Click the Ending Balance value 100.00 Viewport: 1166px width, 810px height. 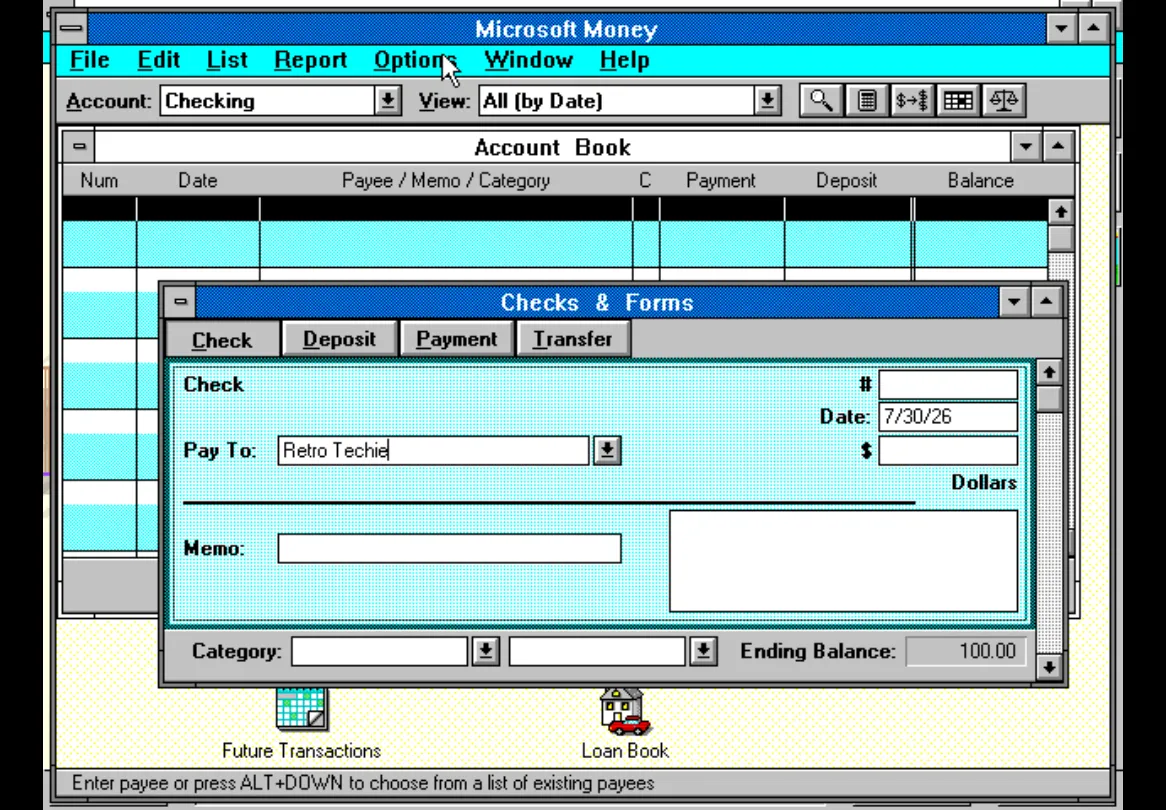pyautogui.click(x=967, y=652)
